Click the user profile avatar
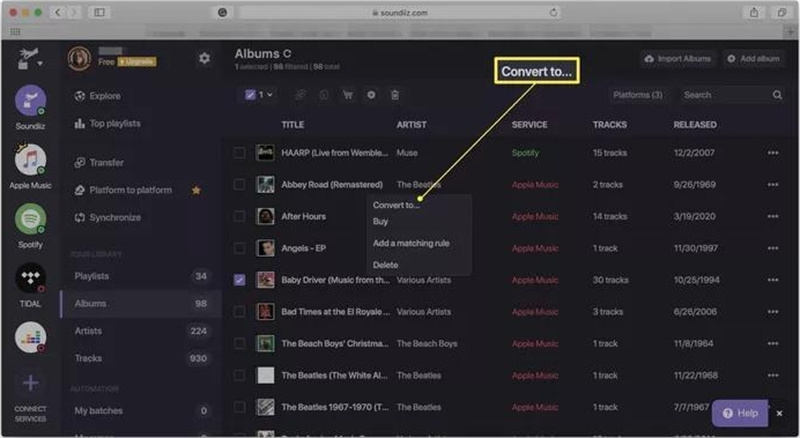800x438 pixels. [79, 58]
